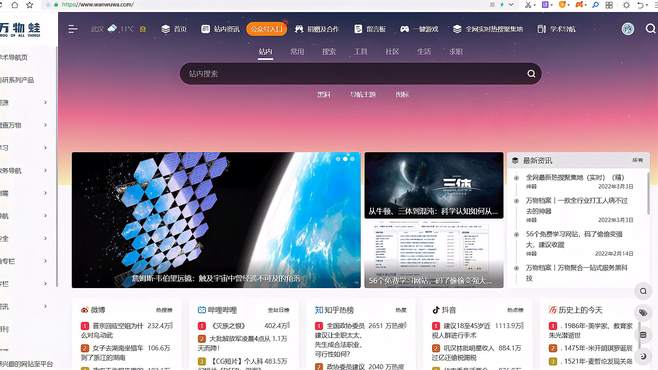Click the floating tag icon button
Screen dimensions: 658x370
click(x=643, y=313)
